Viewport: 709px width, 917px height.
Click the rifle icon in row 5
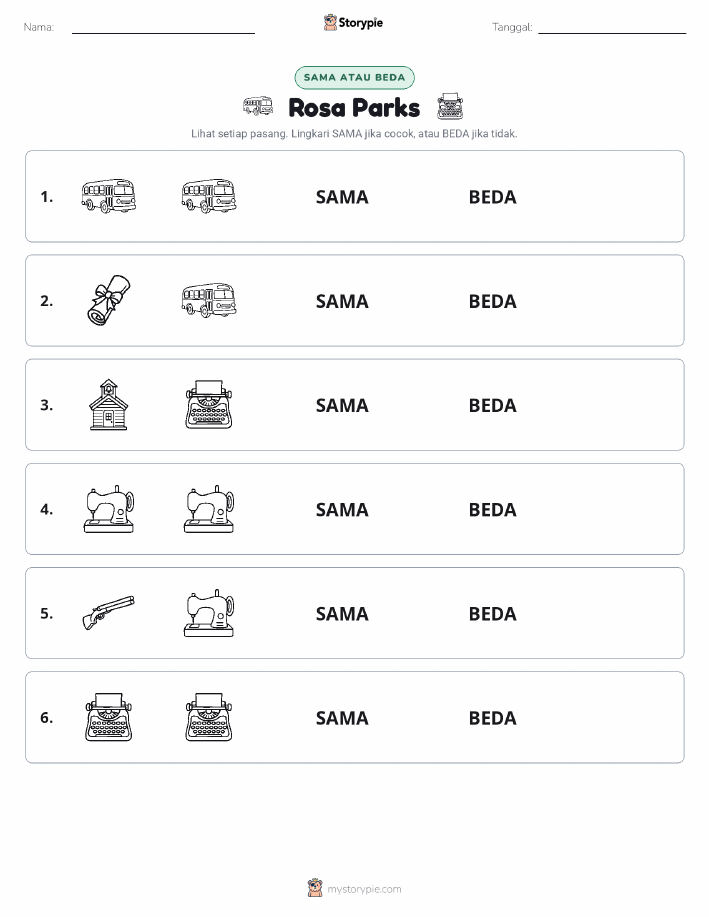[x=108, y=612]
